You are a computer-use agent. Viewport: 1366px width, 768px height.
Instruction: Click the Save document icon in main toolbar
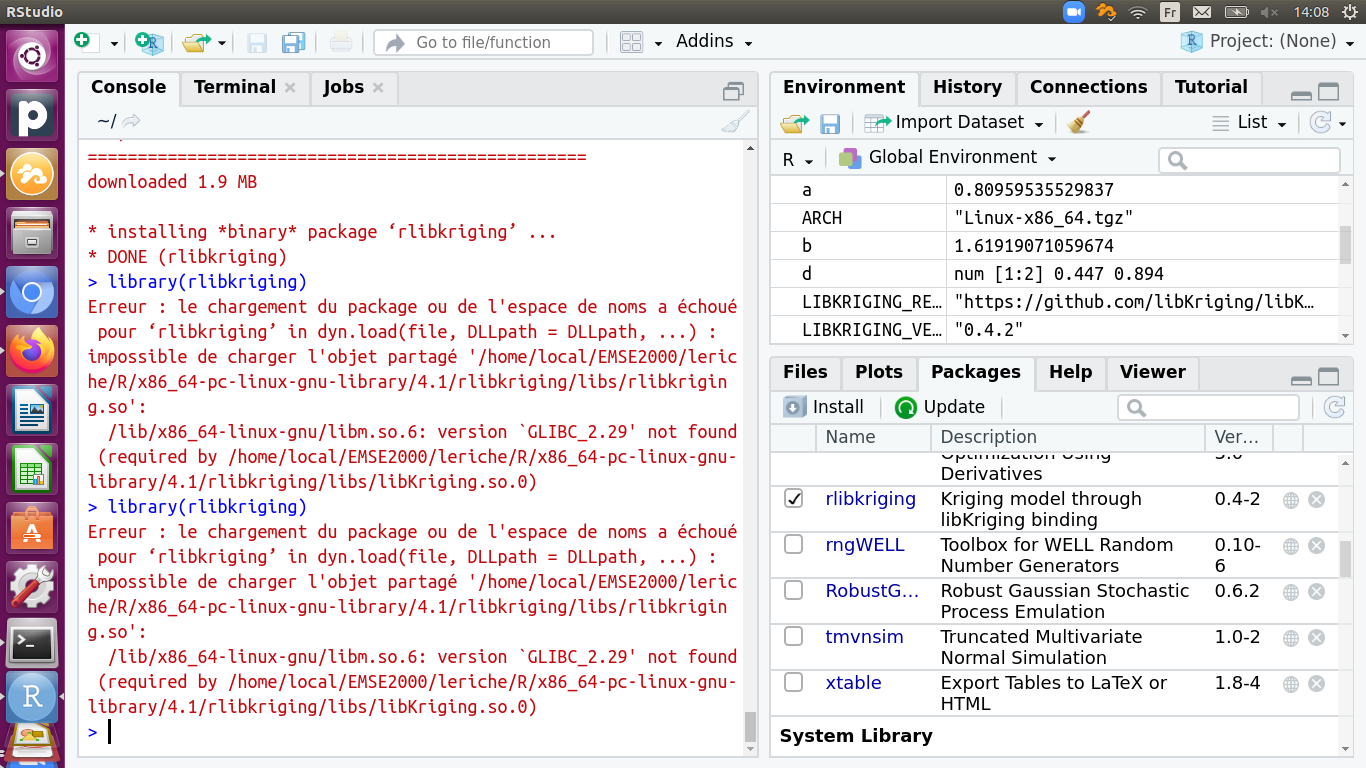tap(257, 42)
